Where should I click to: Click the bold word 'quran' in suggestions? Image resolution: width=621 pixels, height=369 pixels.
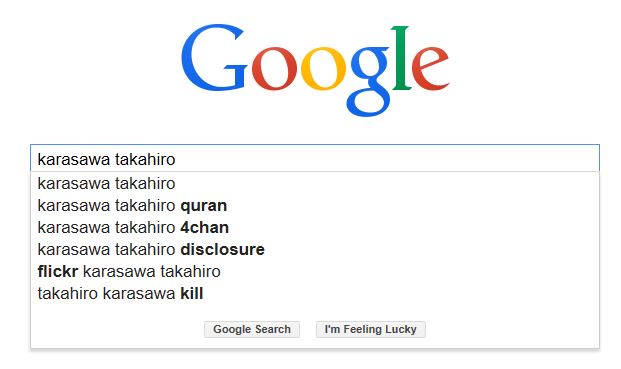point(204,206)
